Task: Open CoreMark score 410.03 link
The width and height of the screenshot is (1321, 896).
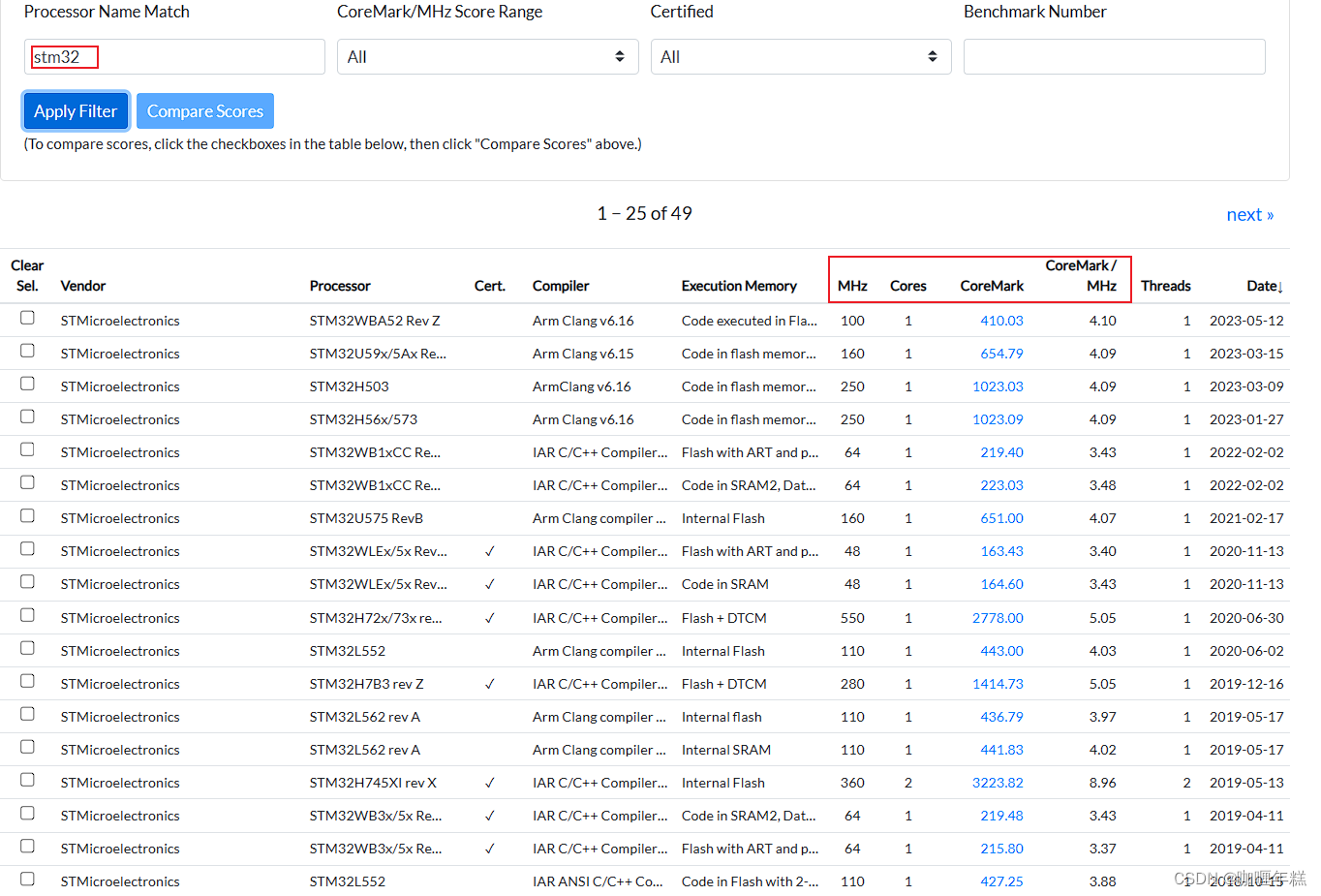Action: click(x=1001, y=321)
